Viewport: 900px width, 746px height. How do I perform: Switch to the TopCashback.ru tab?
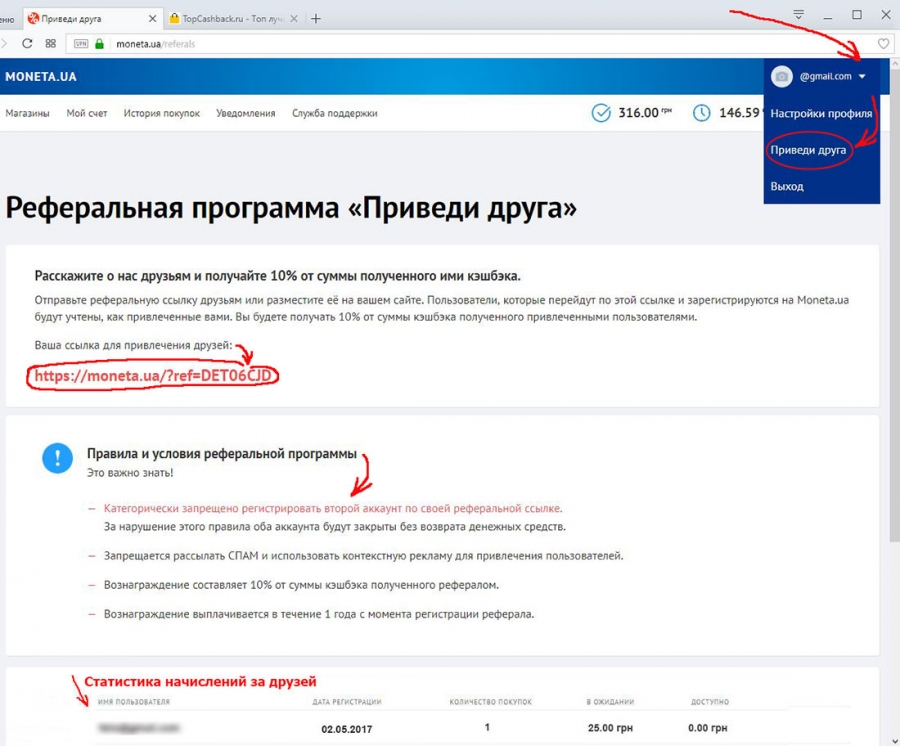(x=233, y=19)
